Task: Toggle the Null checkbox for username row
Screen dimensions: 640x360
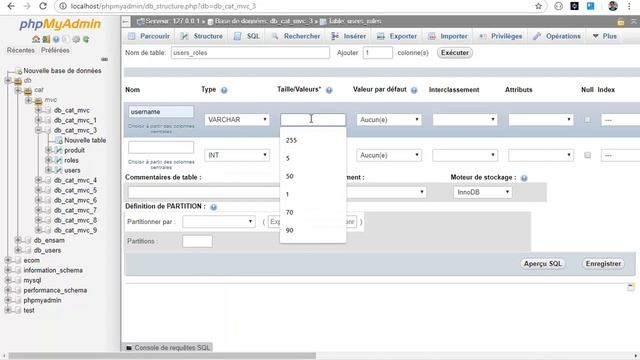Action: pyautogui.click(x=587, y=120)
